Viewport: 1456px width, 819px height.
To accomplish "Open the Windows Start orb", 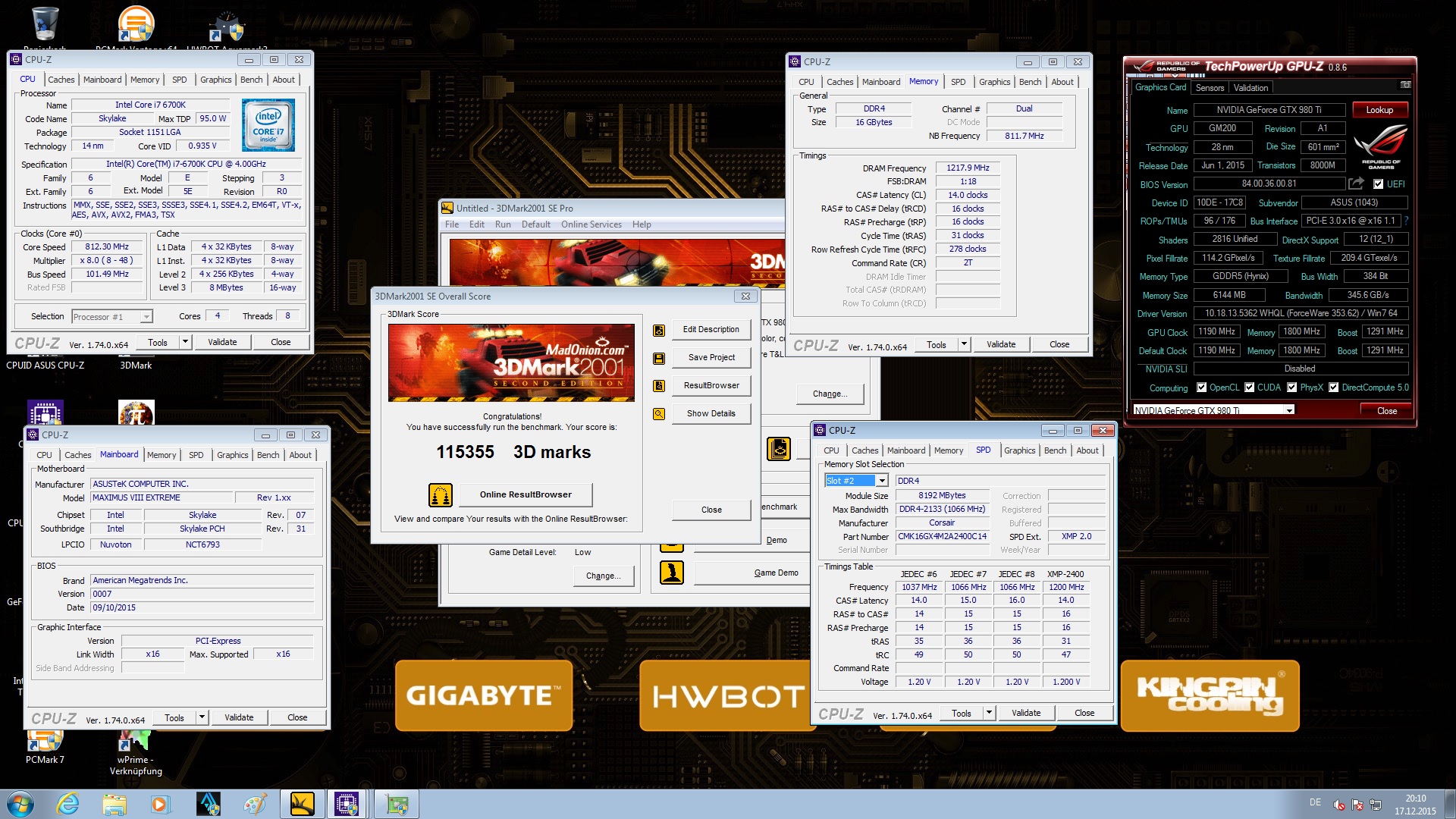I will coord(20,804).
